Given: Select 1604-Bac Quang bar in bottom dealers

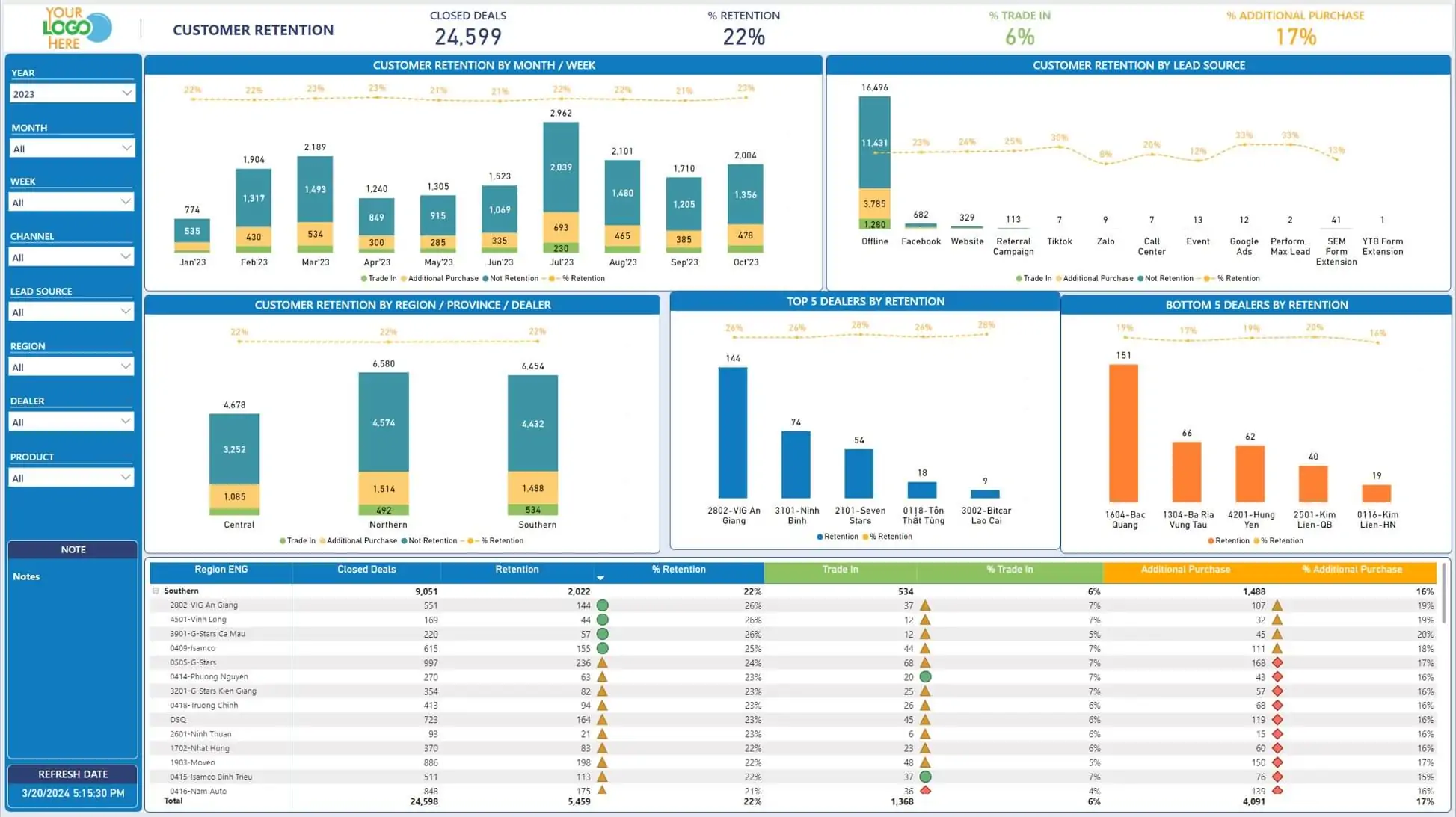Looking at the screenshot, I should 1123,433.
